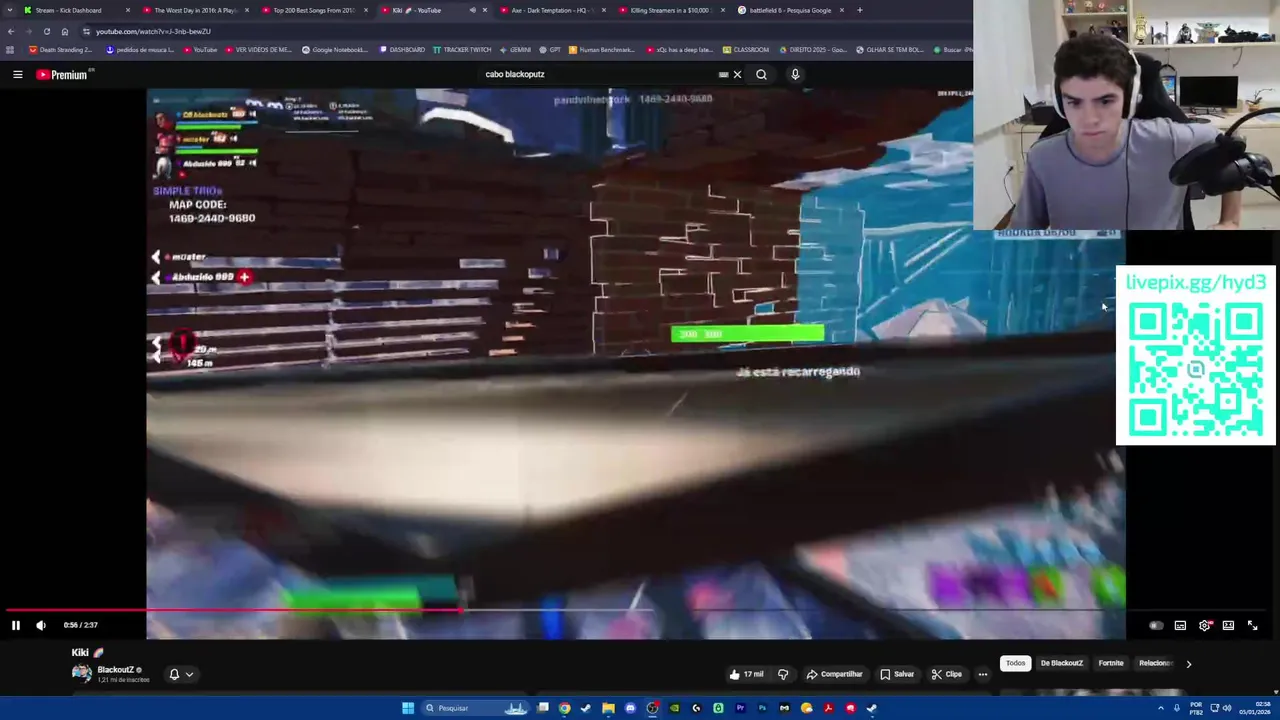This screenshot has width=1280, height=720.
Task: Switch to 'The Worst Day in 2016' tab
Action: point(195,10)
